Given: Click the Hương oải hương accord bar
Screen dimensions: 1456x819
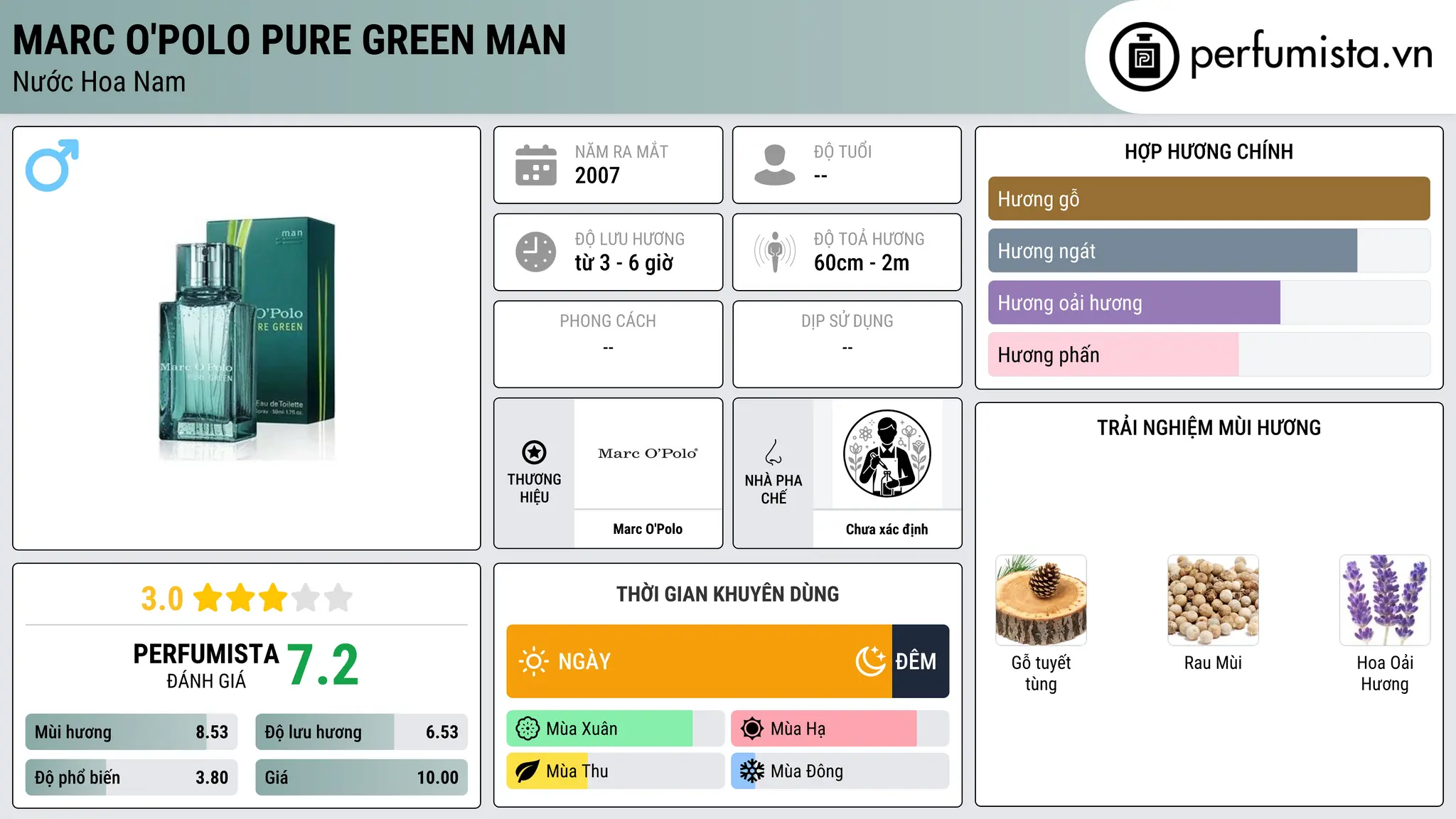Looking at the screenshot, I should pos(1209,303).
